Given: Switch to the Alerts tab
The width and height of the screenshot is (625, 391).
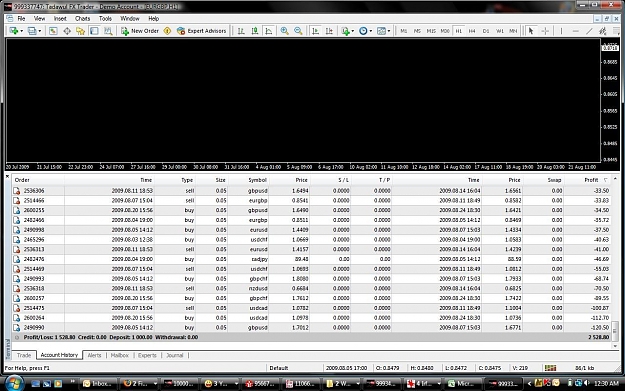Looking at the screenshot, I should point(94,355).
